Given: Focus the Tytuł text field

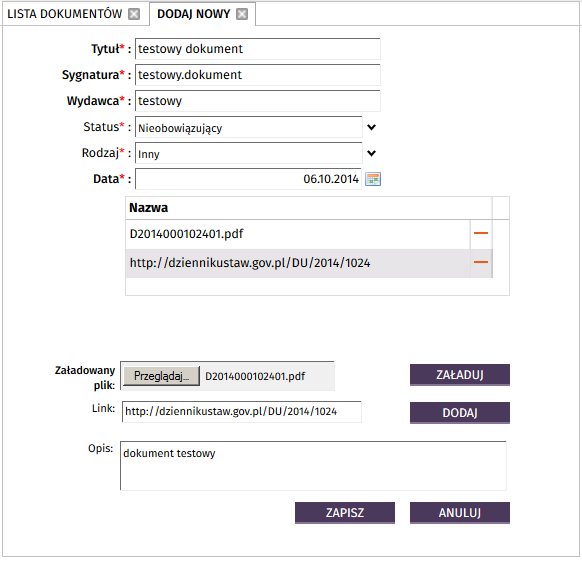Looking at the screenshot, I should pos(258,49).
